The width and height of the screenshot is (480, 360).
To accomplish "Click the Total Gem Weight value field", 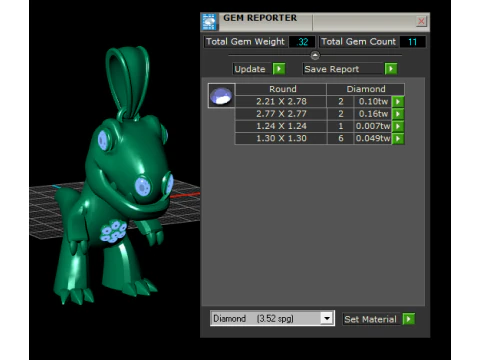I will (x=302, y=42).
